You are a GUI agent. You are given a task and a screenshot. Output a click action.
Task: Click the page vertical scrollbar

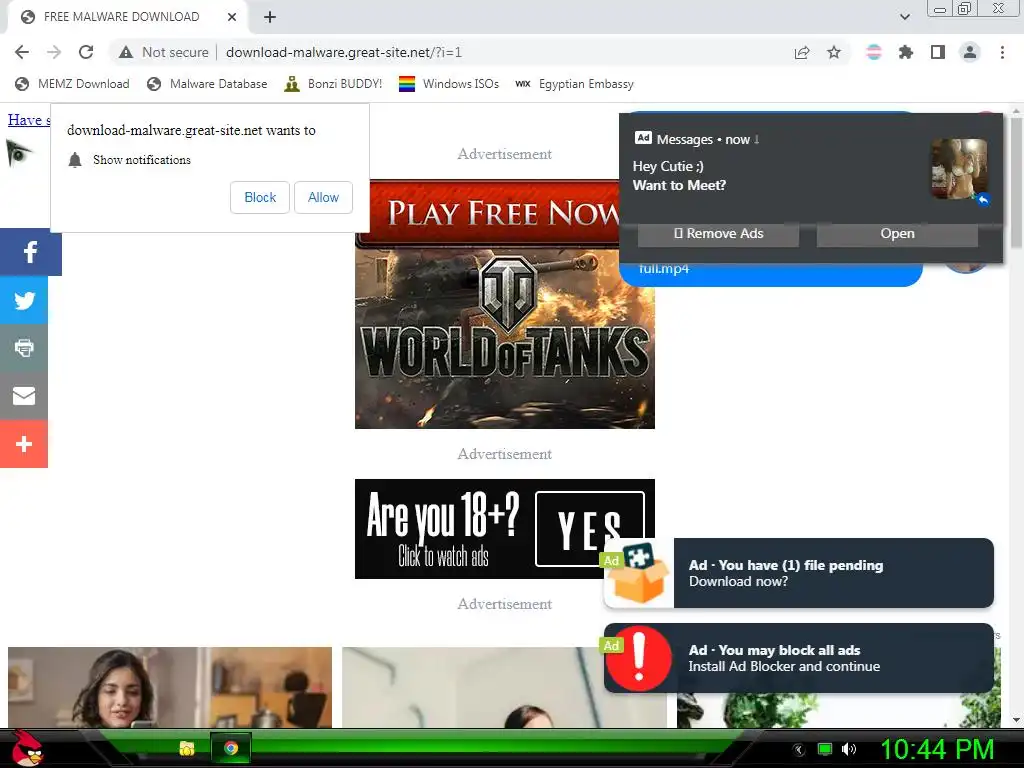tap(1016, 183)
